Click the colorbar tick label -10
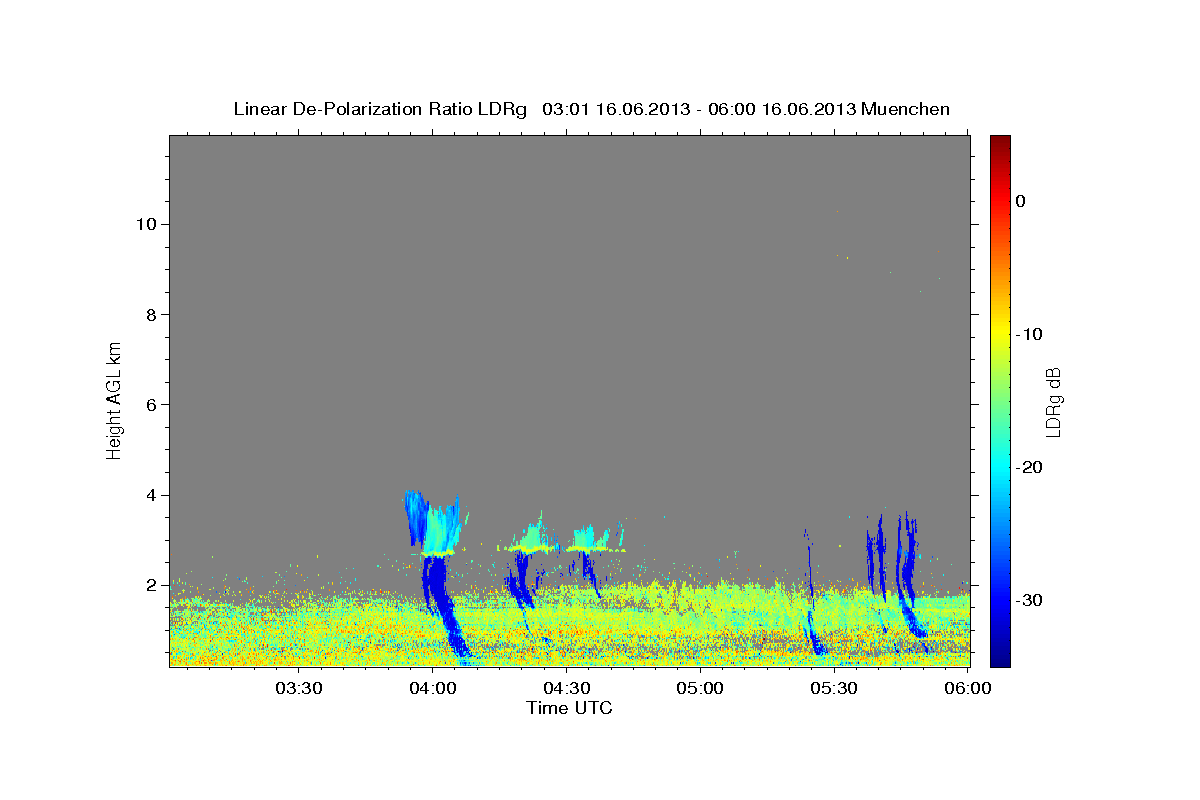This screenshot has height=800, width=1200. coord(1029,334)
